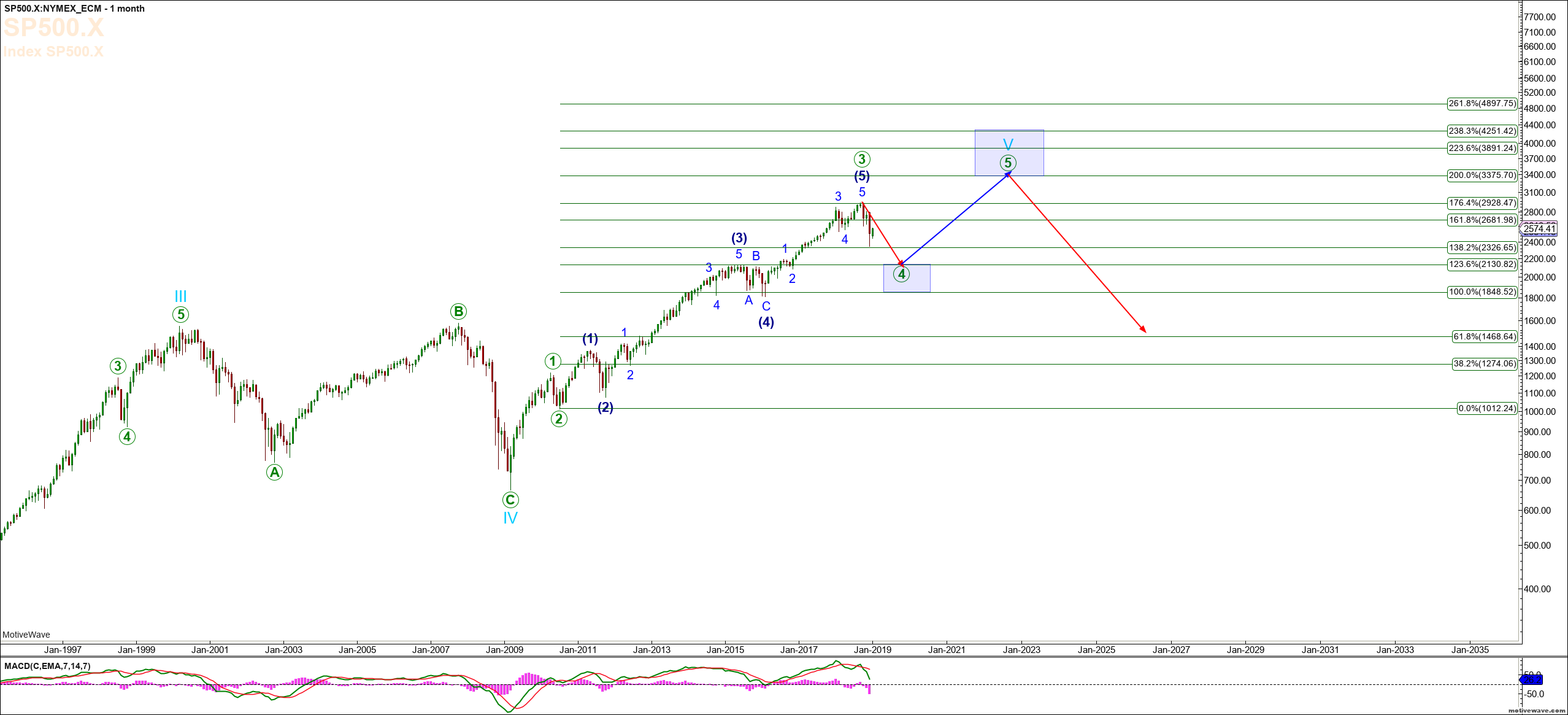Click the current price tag 2574.41
The height and width of the screenshot is (715, 1568).
(x=1539, y=229)
